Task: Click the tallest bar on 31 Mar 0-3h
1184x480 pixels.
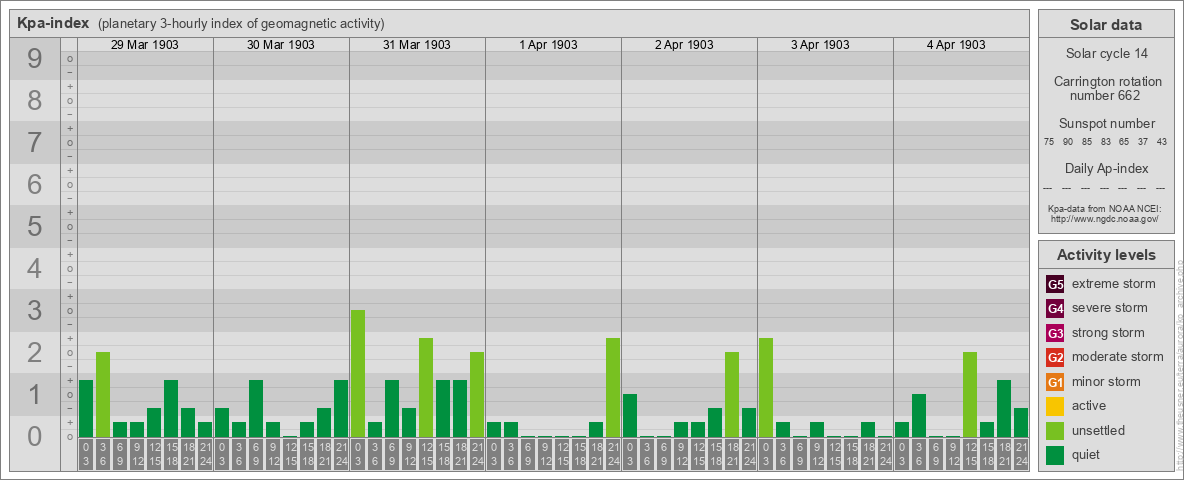Action: point(358,374)
